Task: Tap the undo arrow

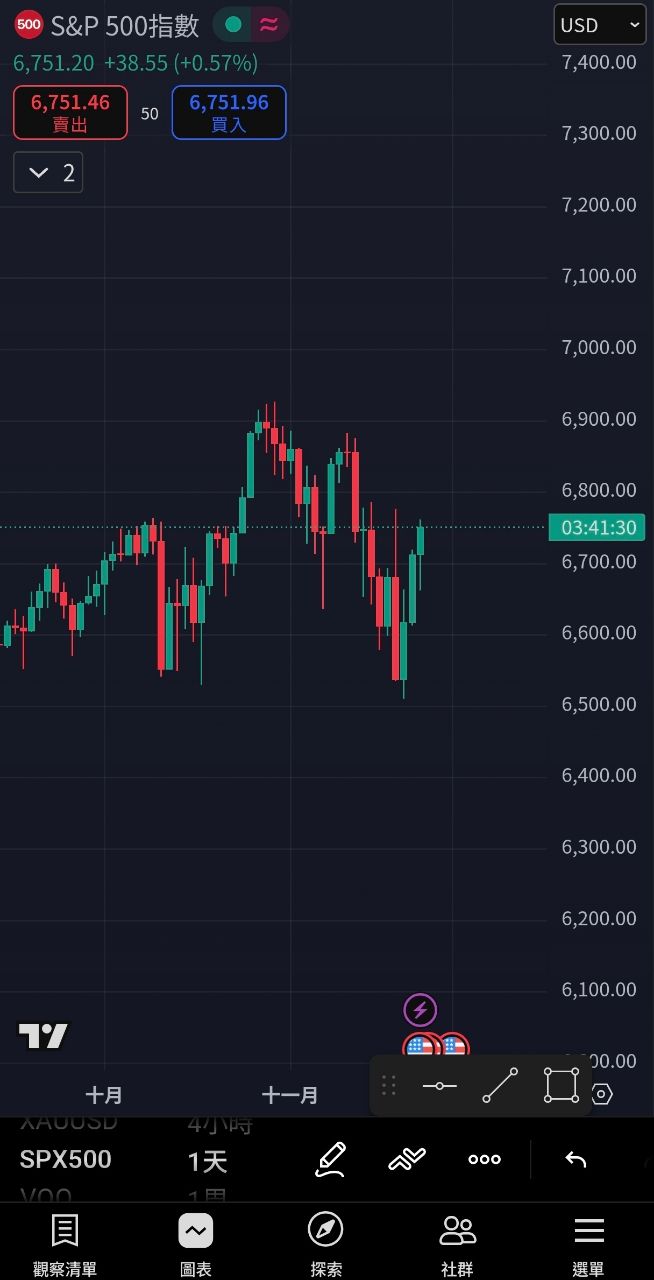Action: click(x=575, y=1159)
